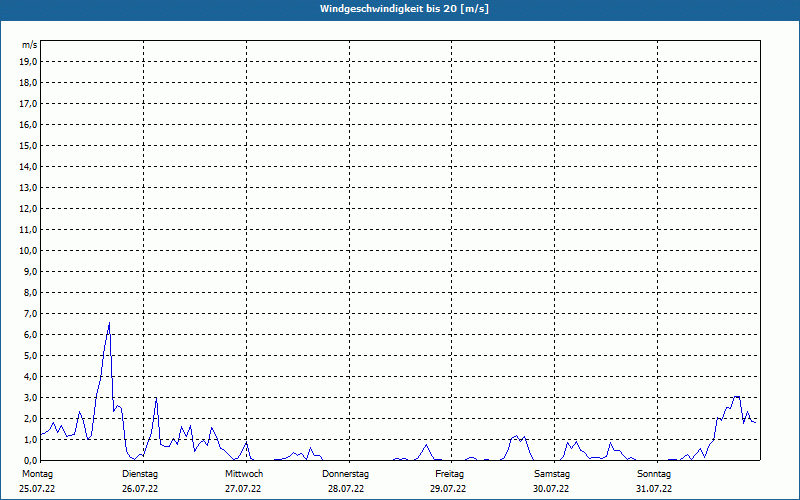Image resolution: width=800 pixels, height=500 pixels.
Task: Click the 'Sonntag' day label
Action: (654, 474)
